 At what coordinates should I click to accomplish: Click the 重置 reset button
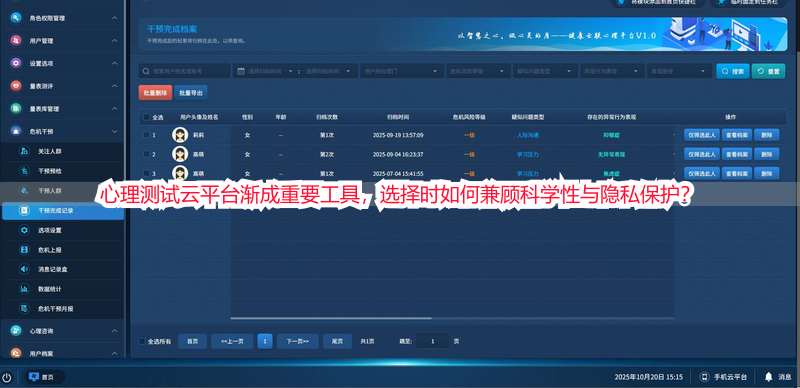coord(768,71)
